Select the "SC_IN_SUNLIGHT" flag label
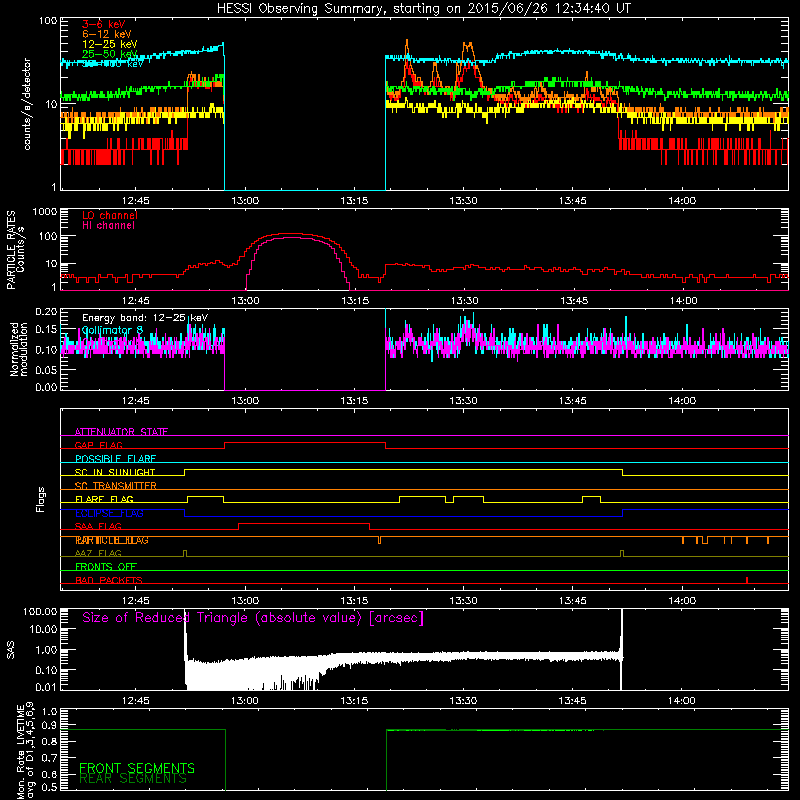The height and width of the screenshot is (800, 800). point(115,472)
